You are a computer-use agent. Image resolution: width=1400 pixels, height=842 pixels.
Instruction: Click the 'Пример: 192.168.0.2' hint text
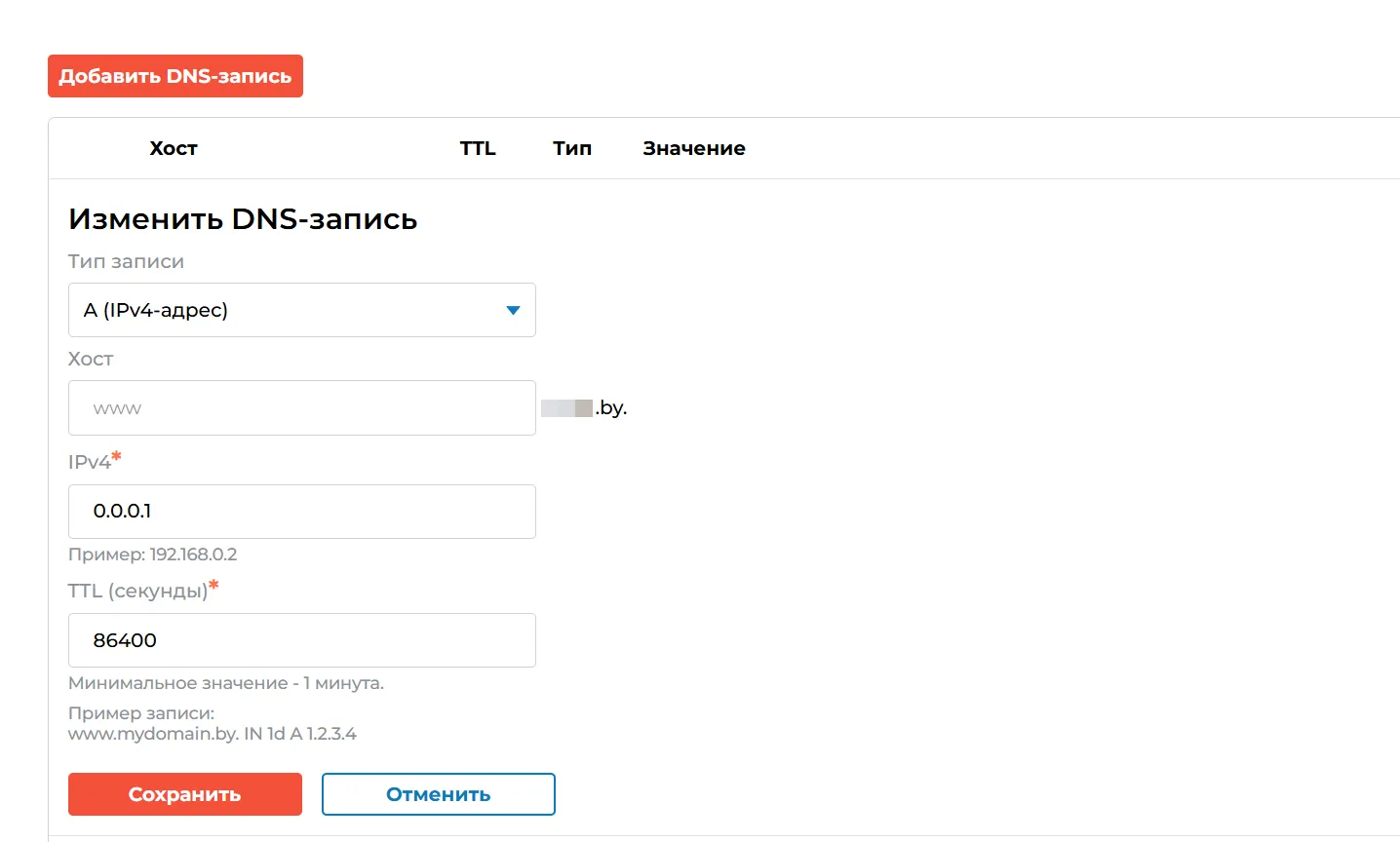pyautogui.click(x=152, y=555)
